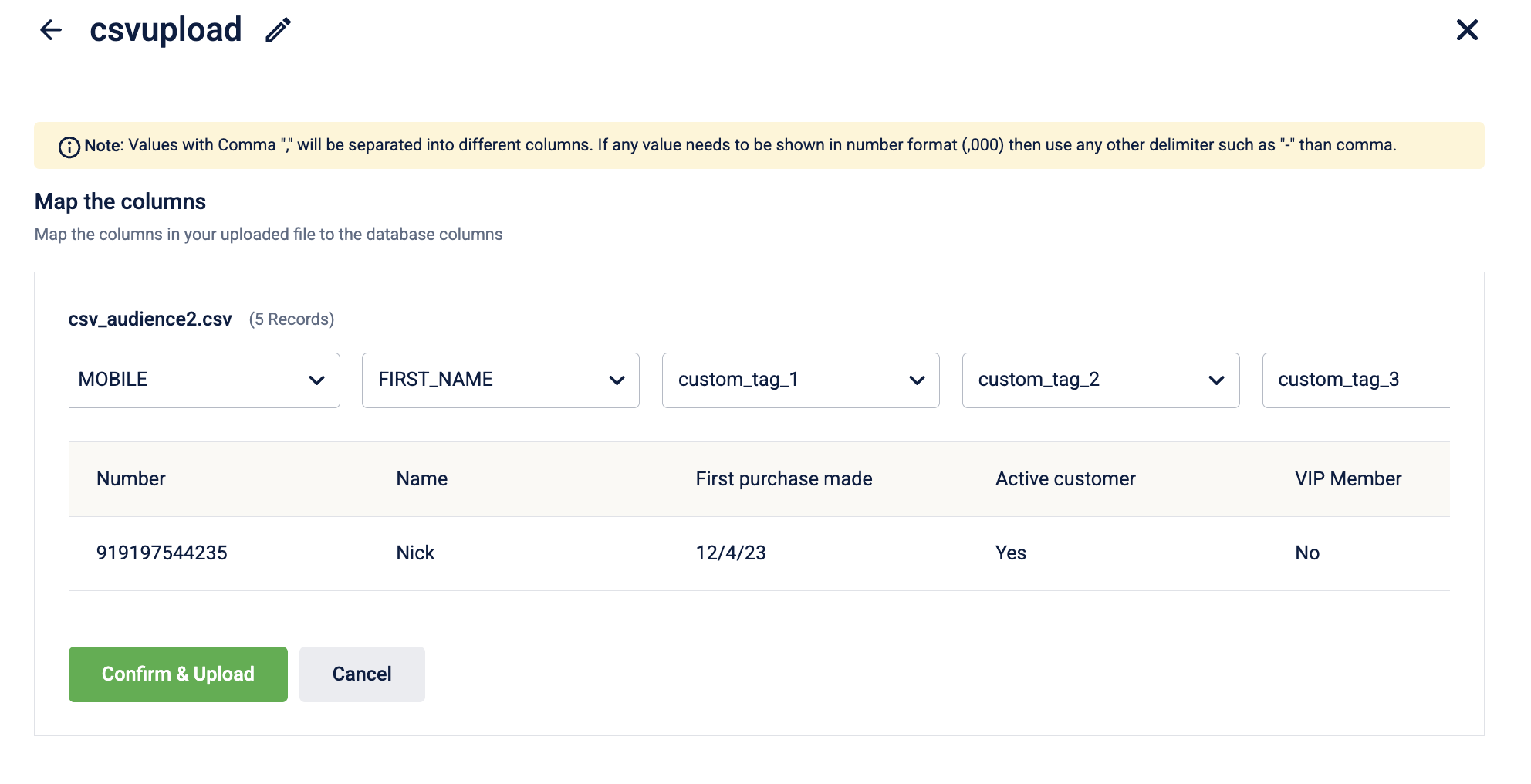Image resolution: width=1531 pixels, height=784 pixels.
Task: Click the Confirm & Upload button
Action: click(178, 674)
